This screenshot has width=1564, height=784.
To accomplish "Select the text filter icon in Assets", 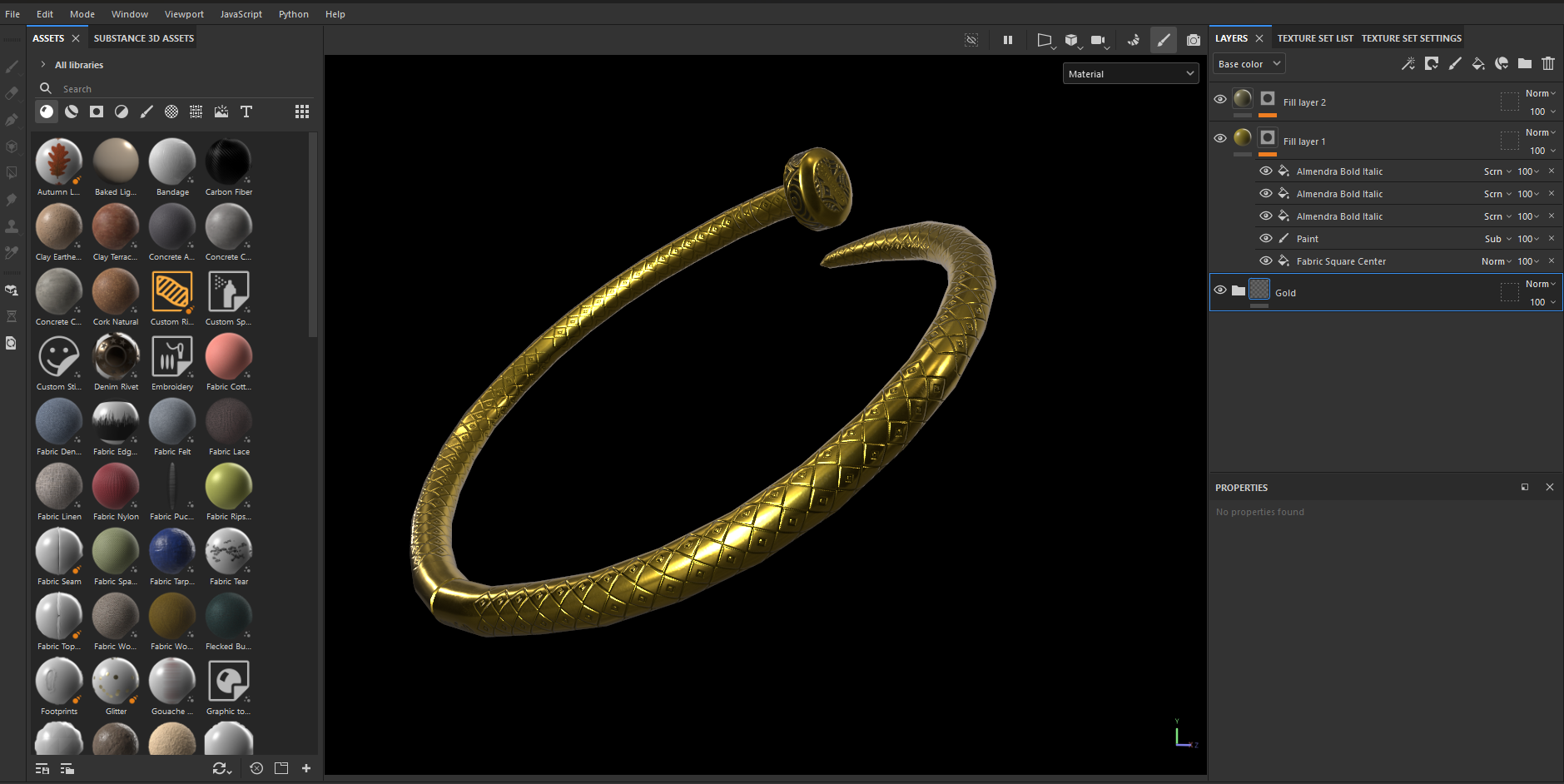I will (246, 112).
